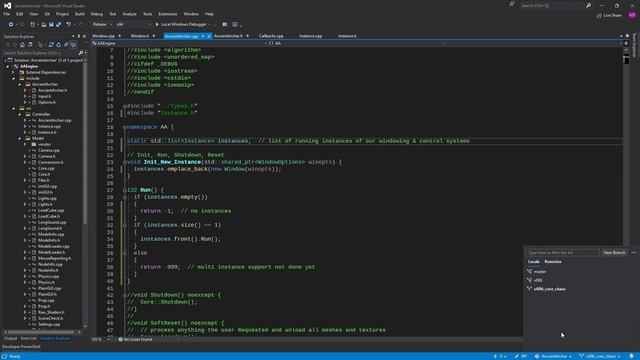Select the v006_core_chaos branch in list
Screen dimensions: 640x360
(549, 289)
